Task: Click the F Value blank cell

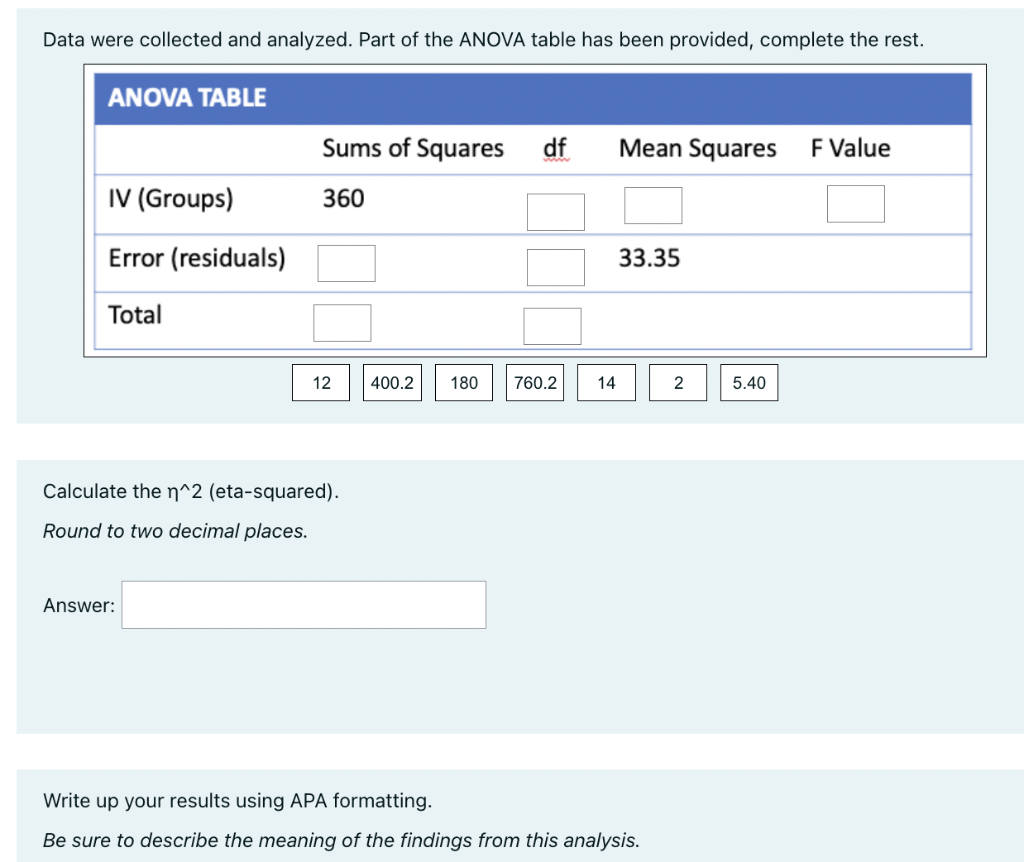Action: [855, 203]
